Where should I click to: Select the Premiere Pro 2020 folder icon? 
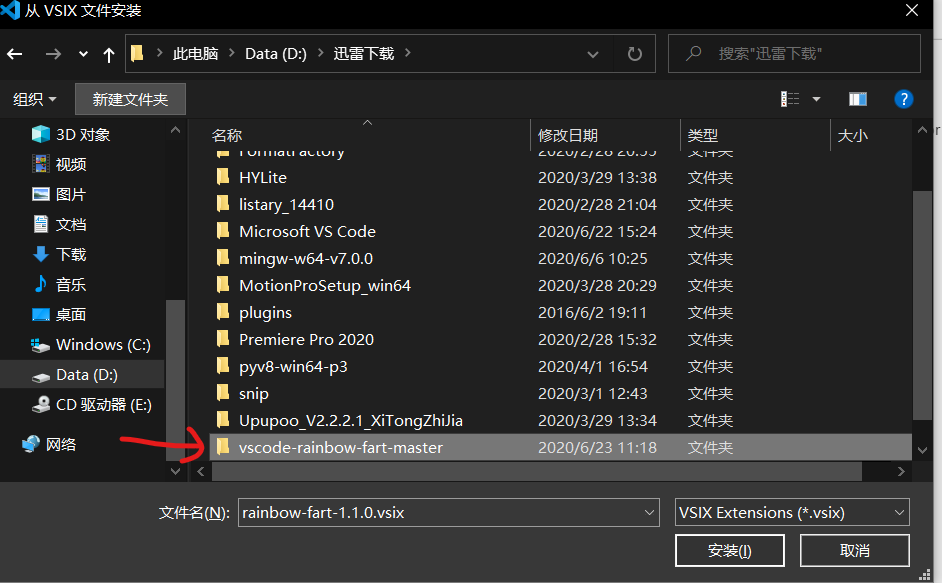[x=223, y=339]
